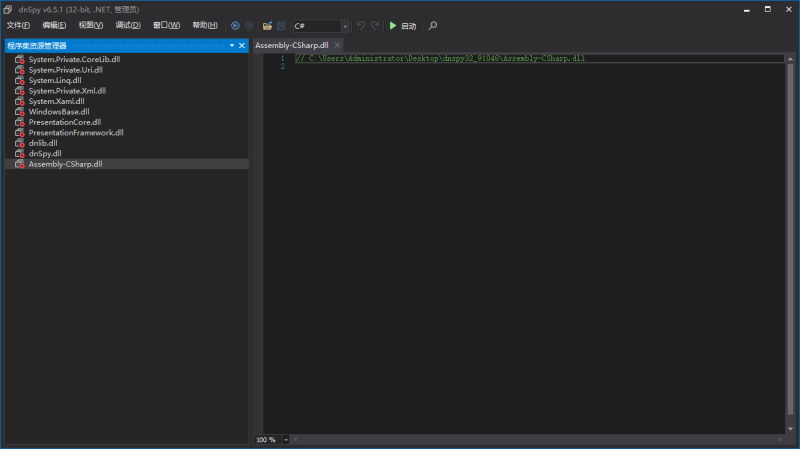Click the Navigate Back arrow icon
The width and height of the screenshot is (800, 449).
coord(235,26)
